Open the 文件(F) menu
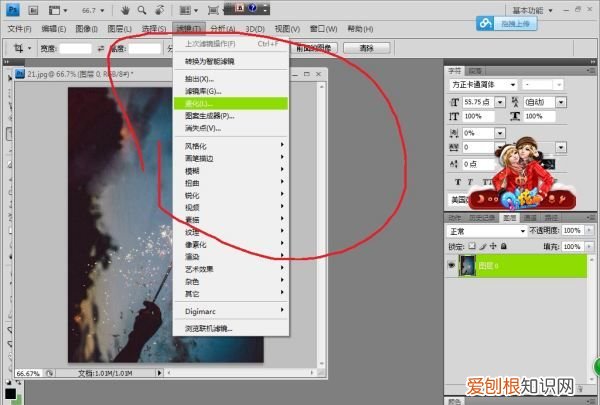The height and width of the screenshot is (405, 600). (20, 29)
